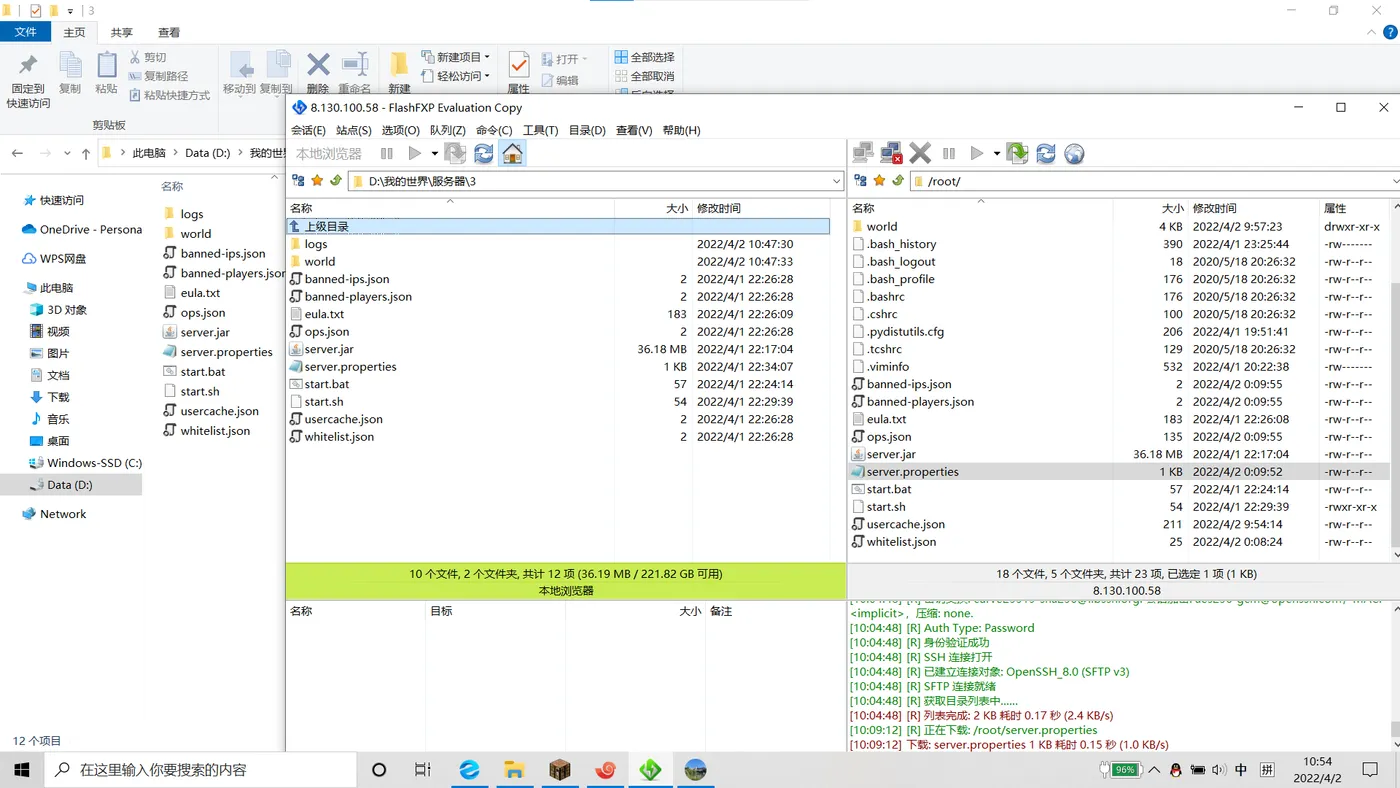The height and width of the screenshot is (788, 1400).
Task: Open the 帮助(H) menu
Action: point(681,130)
